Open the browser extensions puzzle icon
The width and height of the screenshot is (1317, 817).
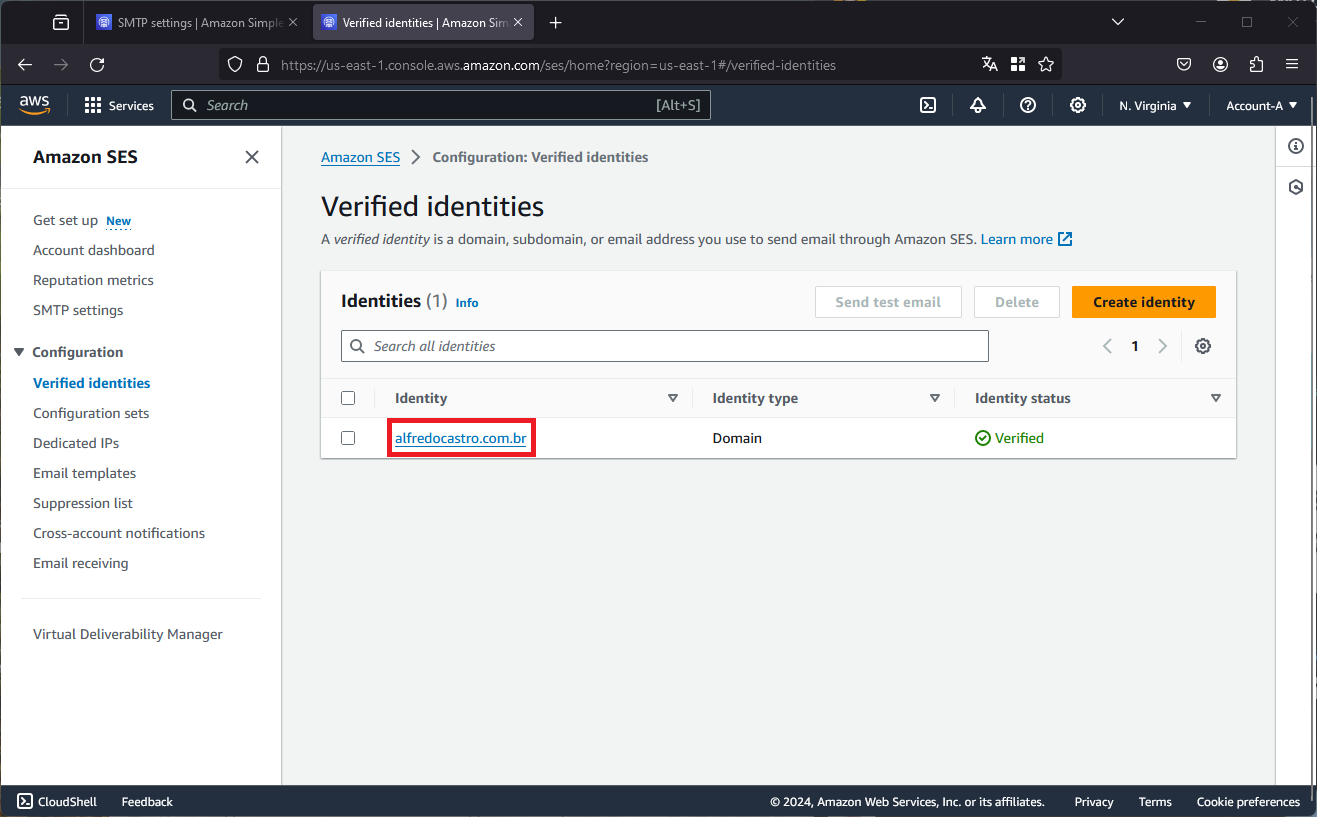coord(1256,64)
